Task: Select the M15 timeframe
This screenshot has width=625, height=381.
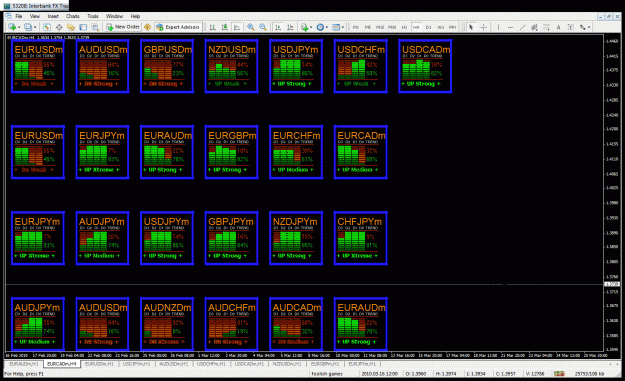Action: pyautogui.click(x=380, y=27)
